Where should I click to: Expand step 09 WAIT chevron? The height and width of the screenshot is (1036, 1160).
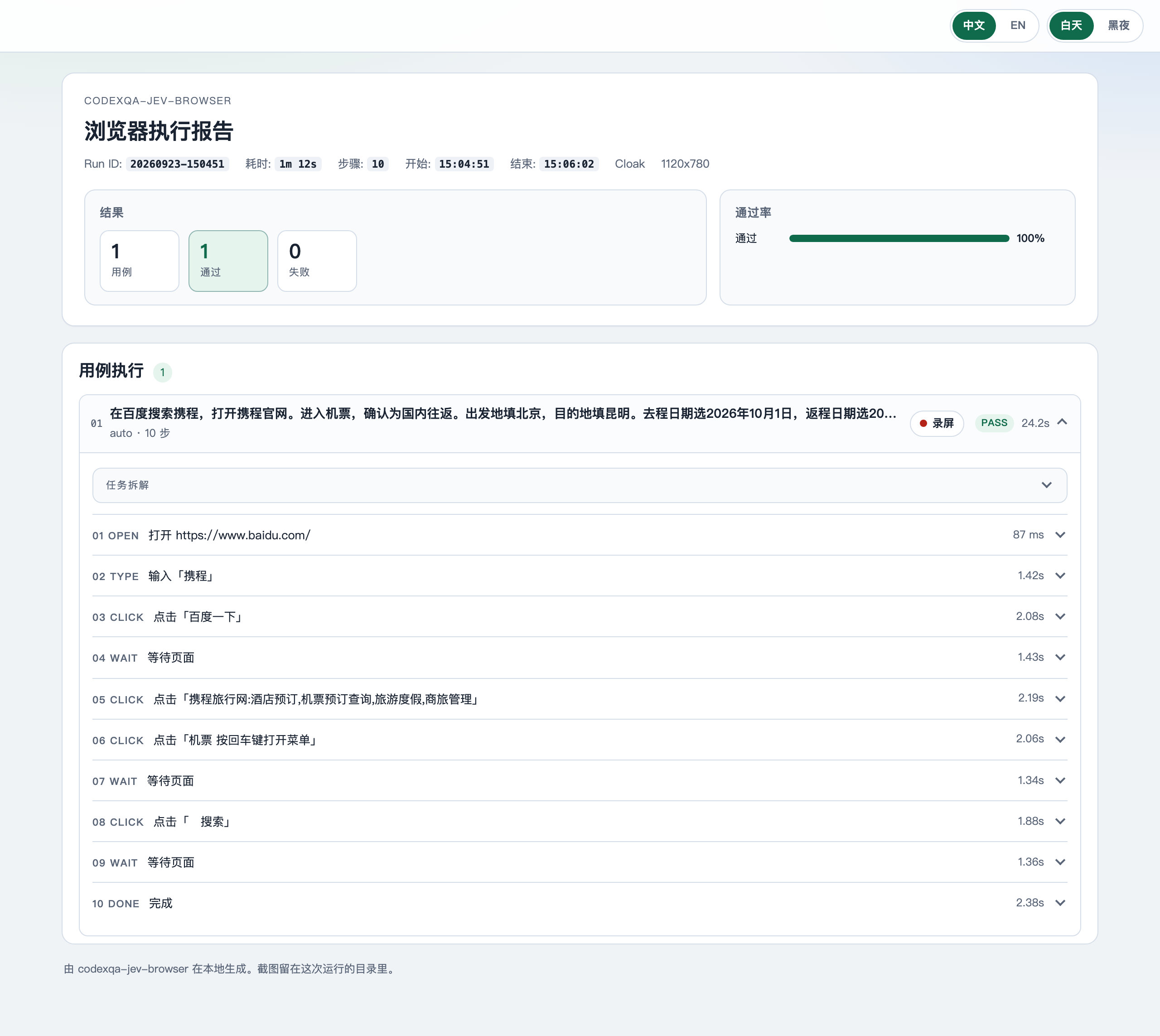[1060, 862]
